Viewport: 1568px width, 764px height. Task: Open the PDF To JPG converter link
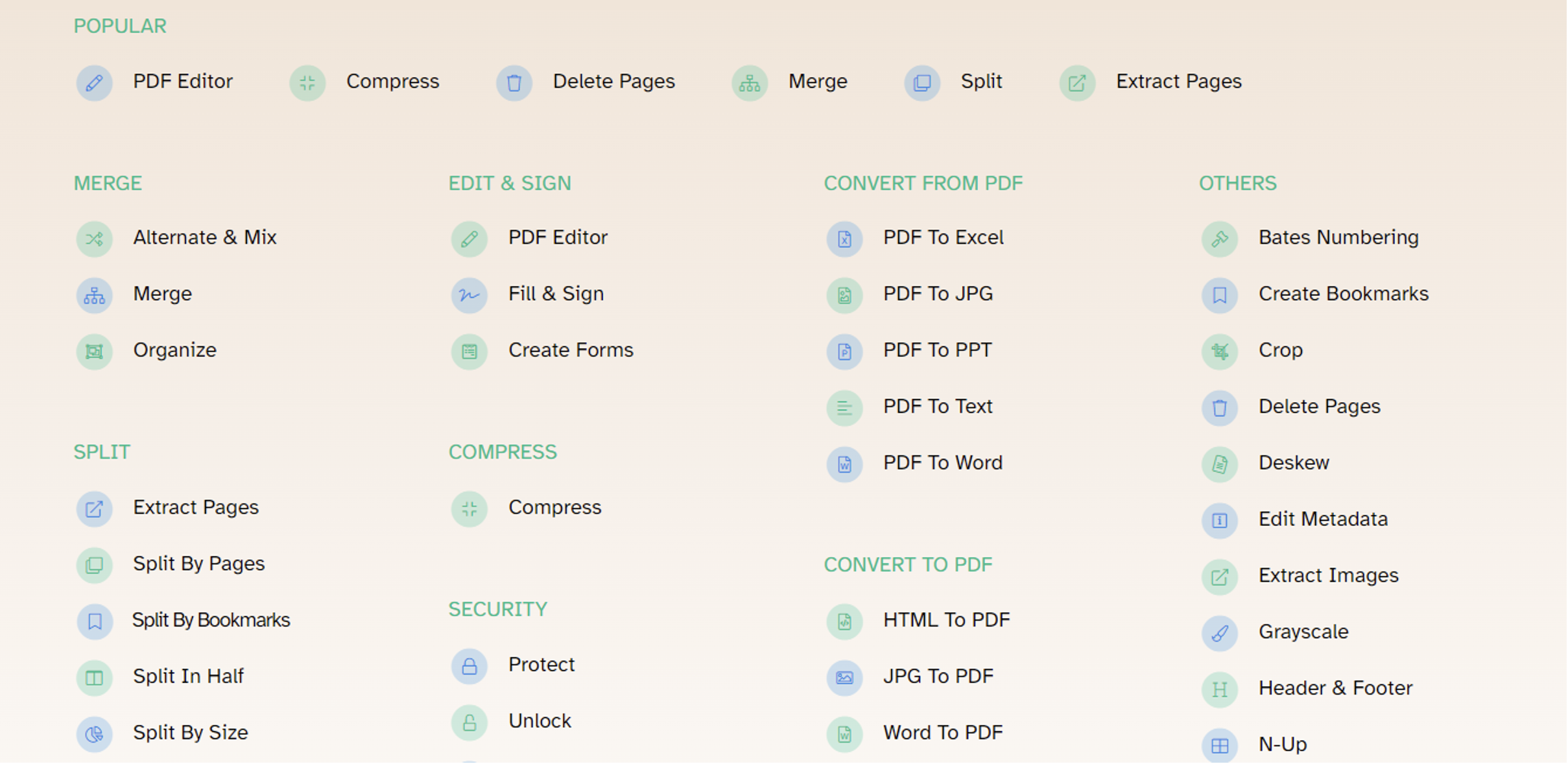click(938, 294)
